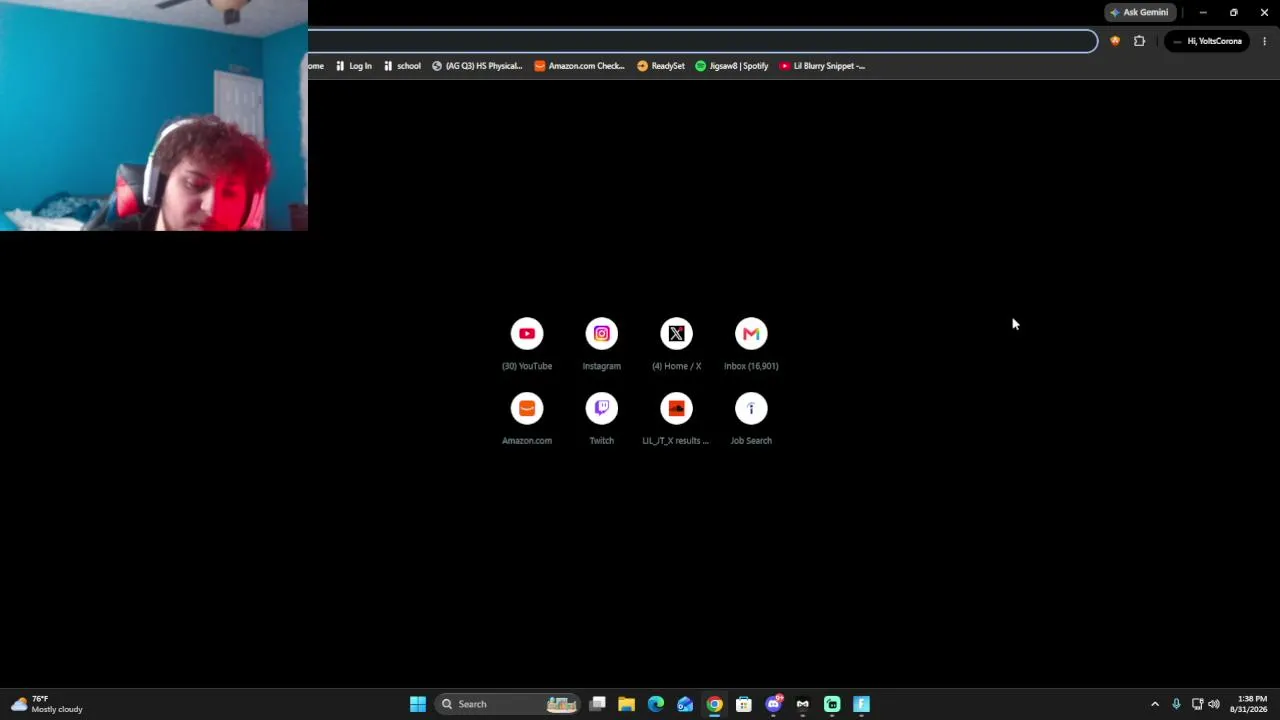This screenshot has height=720, width=1280.
Task: Open the Twitch shortcut tile
Action: click(x=601, y=419)
